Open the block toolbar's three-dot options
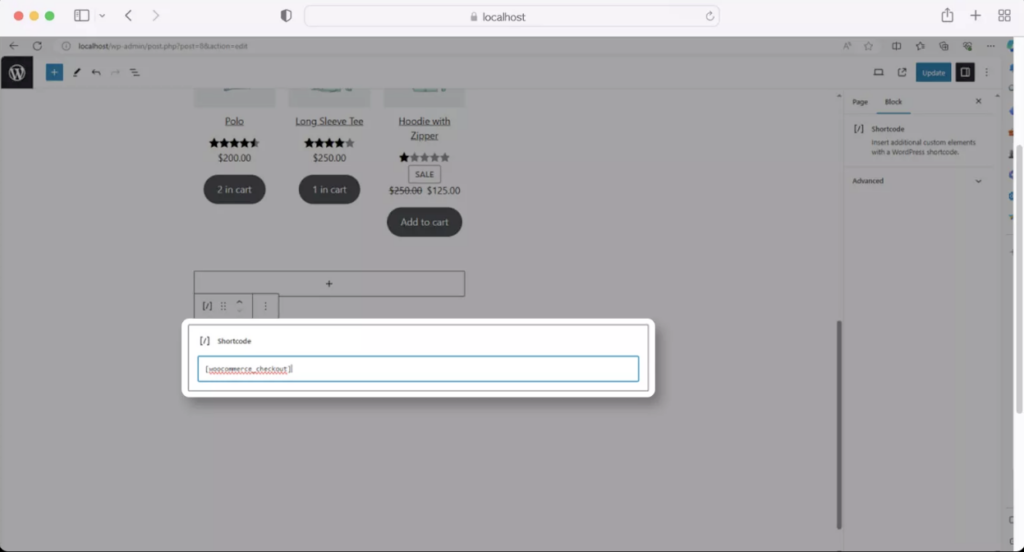The image size is (1024, 552). point(265,306)
